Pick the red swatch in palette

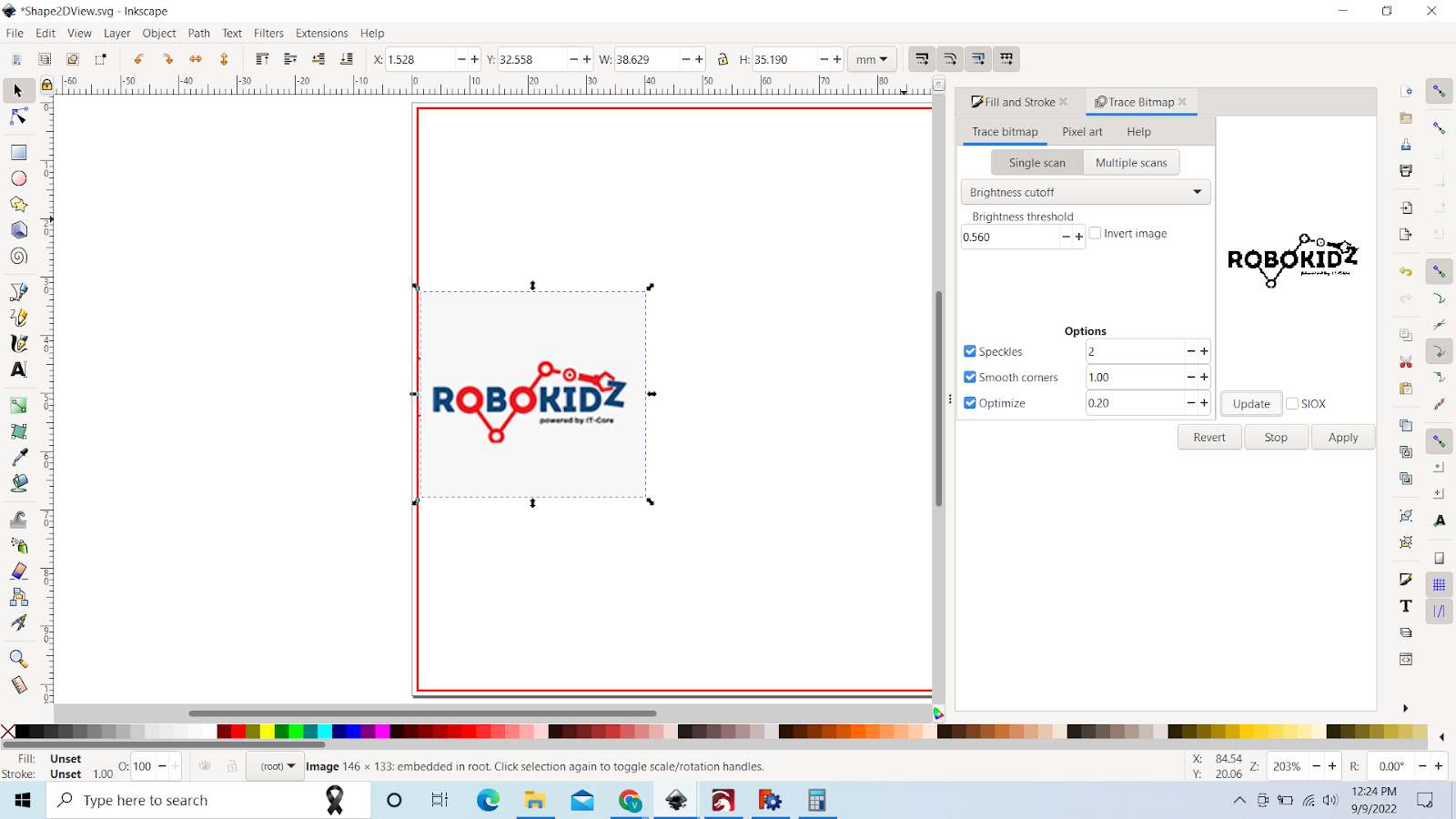[x=238, y=732]
